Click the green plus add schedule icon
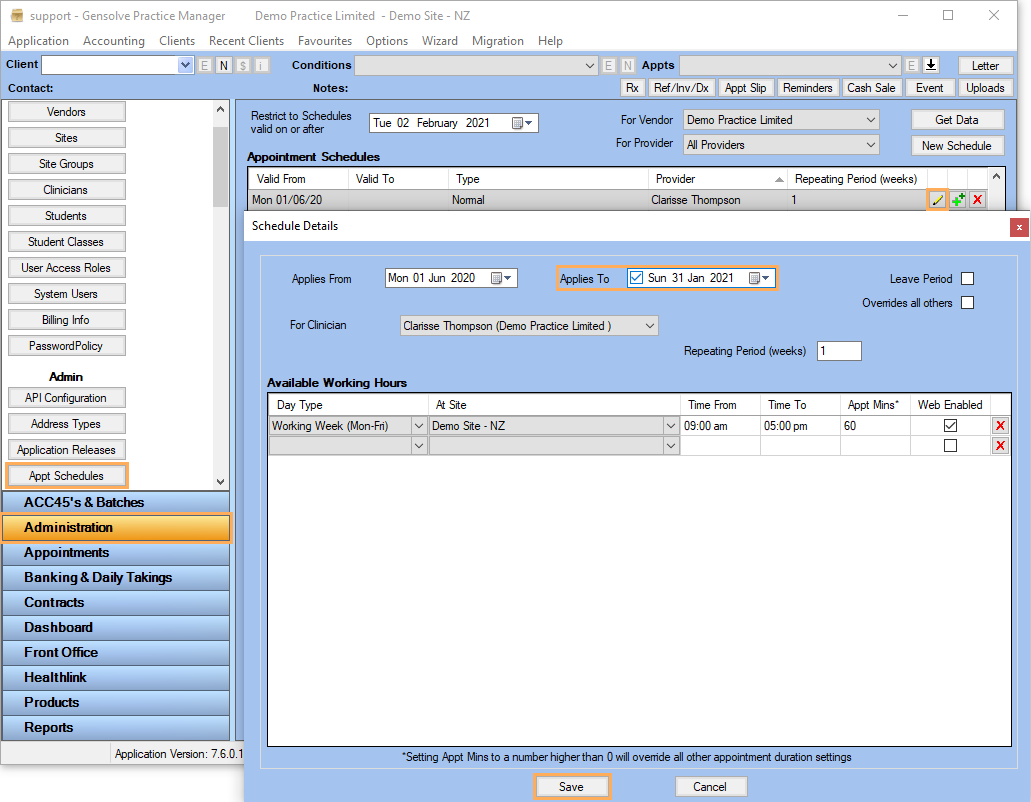The height and width of the screenshot is (802, 1031). click(x=957, y=200)
